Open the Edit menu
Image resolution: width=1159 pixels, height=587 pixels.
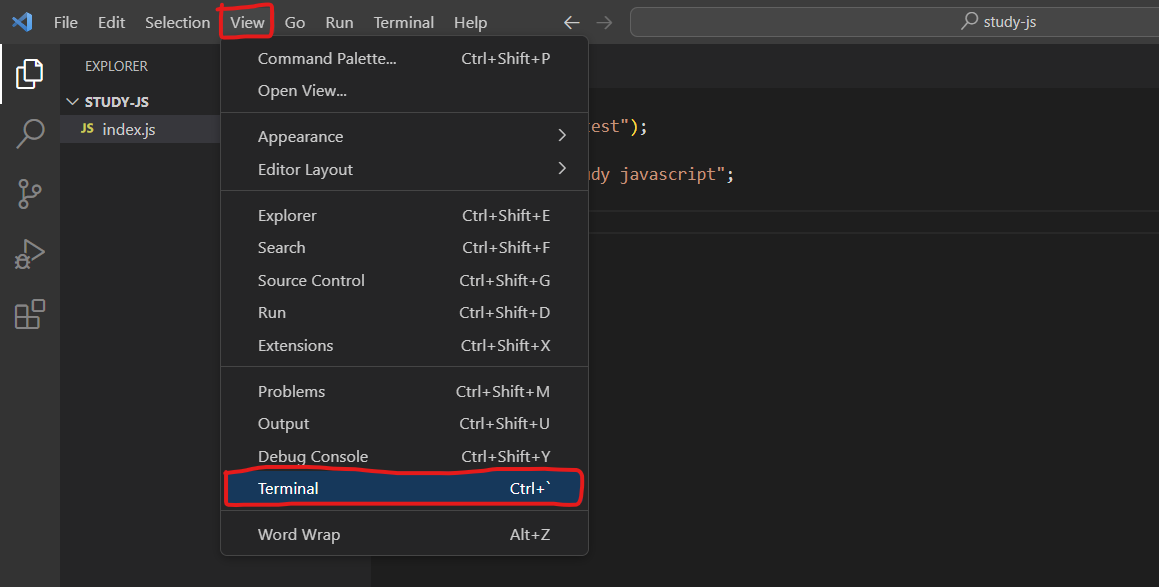(x=112, y=22)
